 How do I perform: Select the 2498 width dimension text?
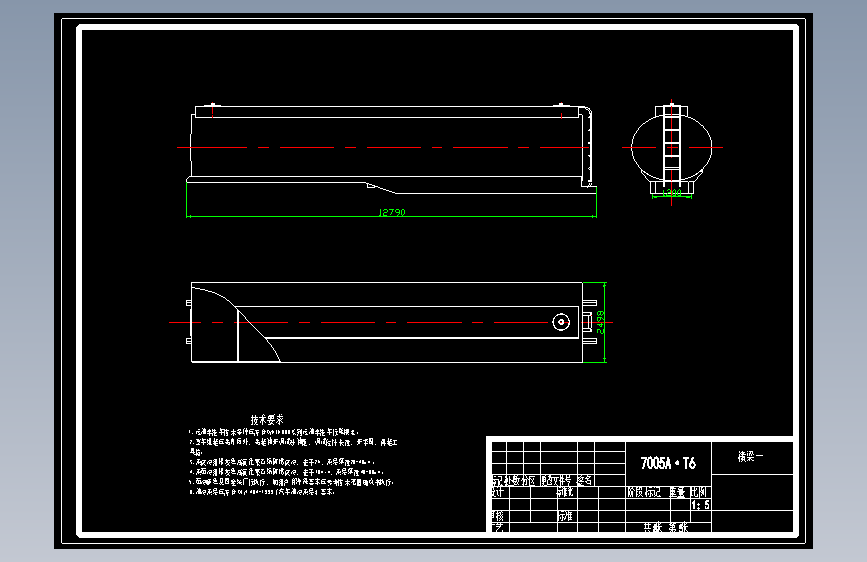pos(600,322)
